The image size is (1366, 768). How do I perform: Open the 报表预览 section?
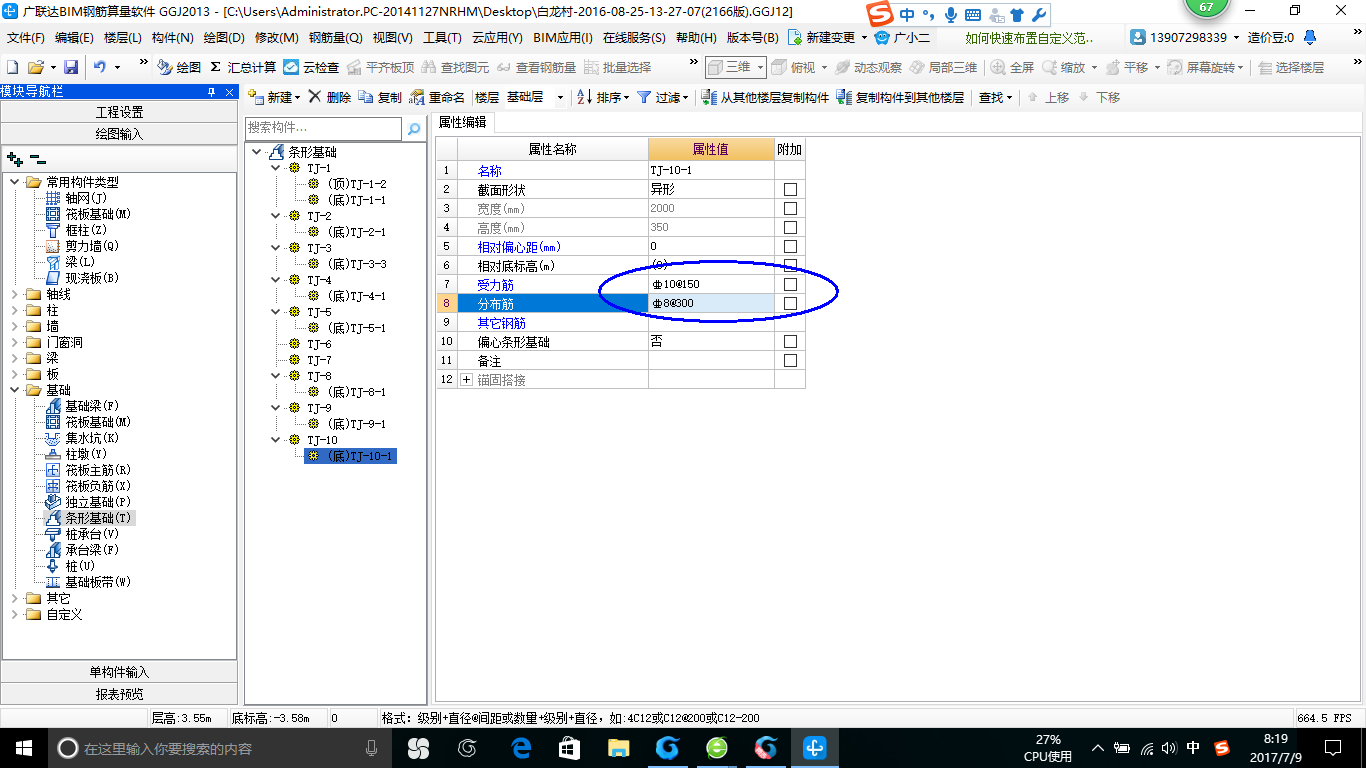coord(120,694)
